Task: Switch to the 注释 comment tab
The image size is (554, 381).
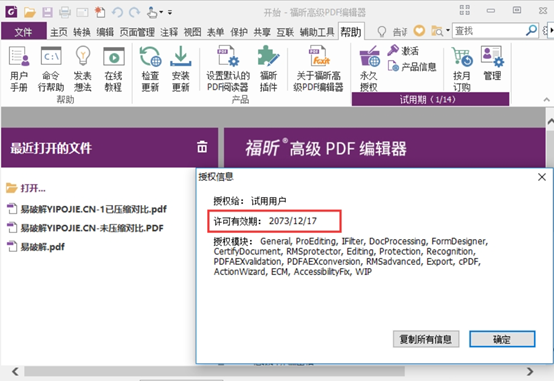Action: [169, 32]
